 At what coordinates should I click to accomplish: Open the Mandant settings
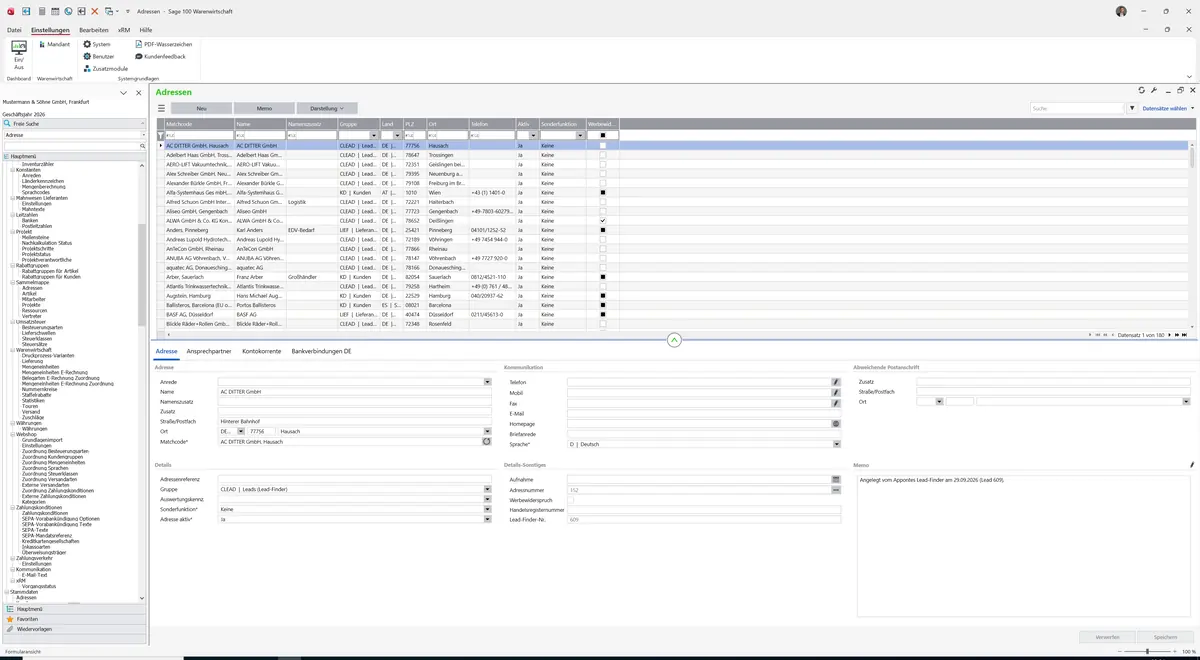pos(54,44)
